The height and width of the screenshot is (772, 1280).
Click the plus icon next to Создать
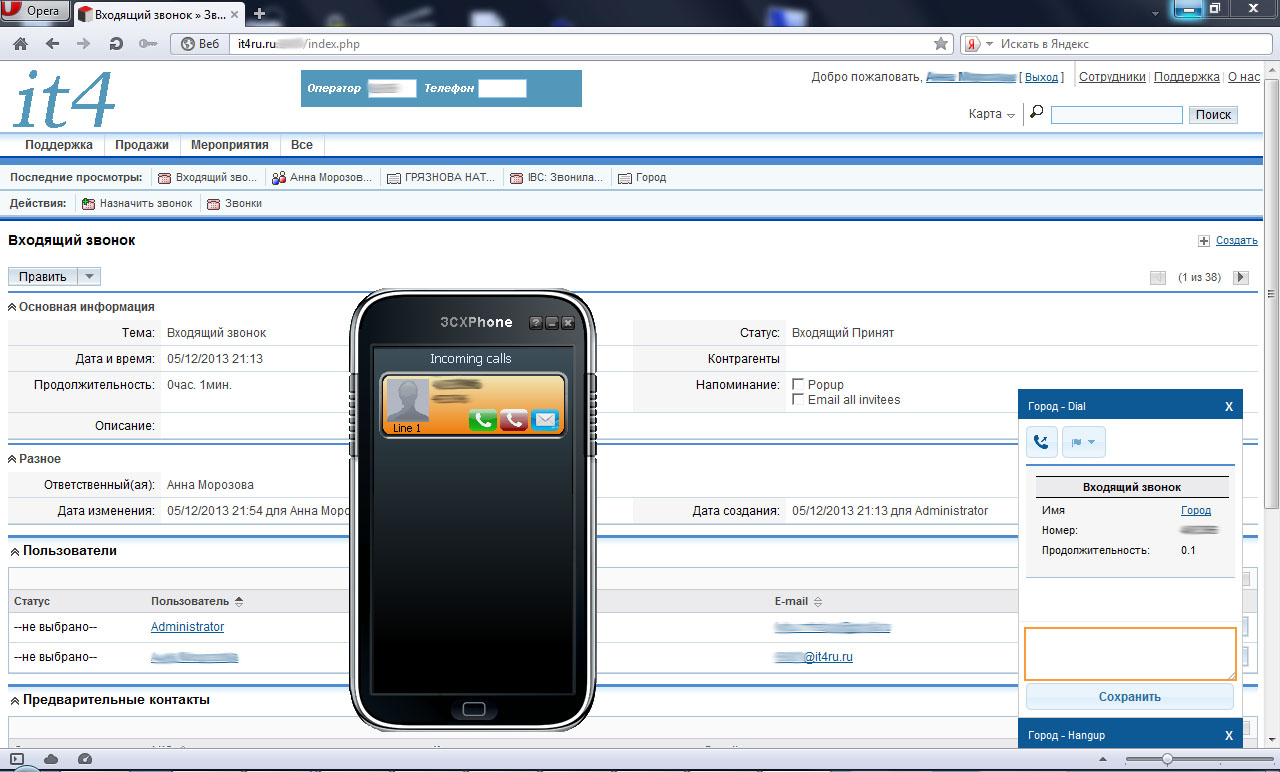(1204, 241)
